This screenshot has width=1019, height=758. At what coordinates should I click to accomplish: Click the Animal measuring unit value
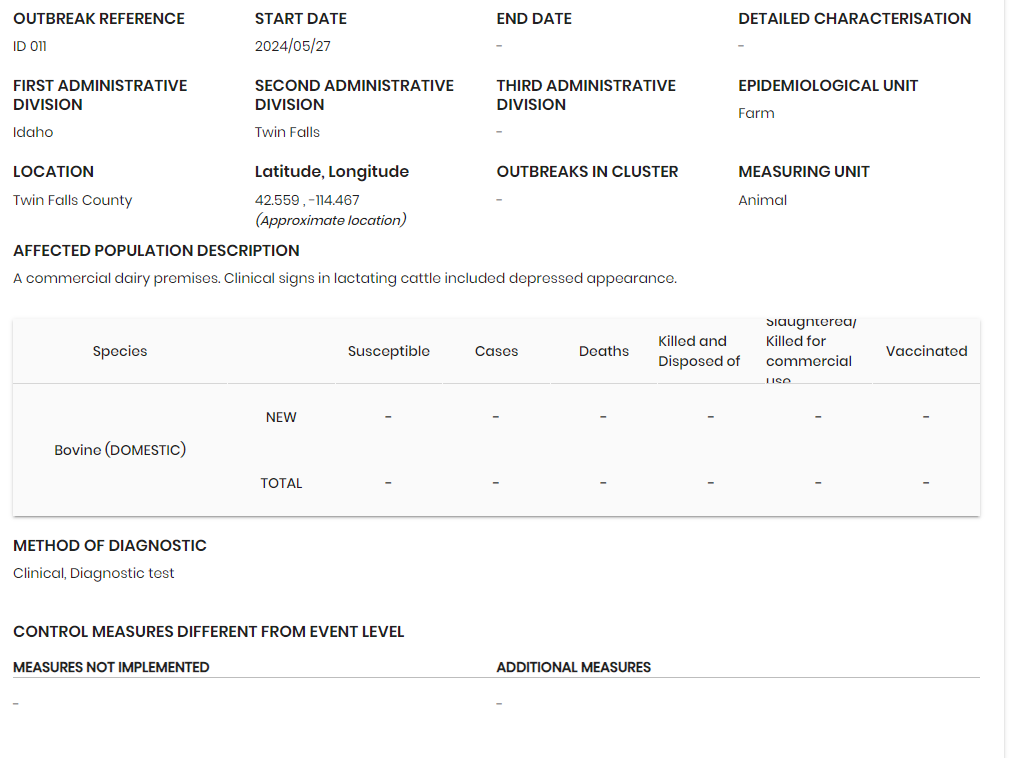[x=762, y=200]
